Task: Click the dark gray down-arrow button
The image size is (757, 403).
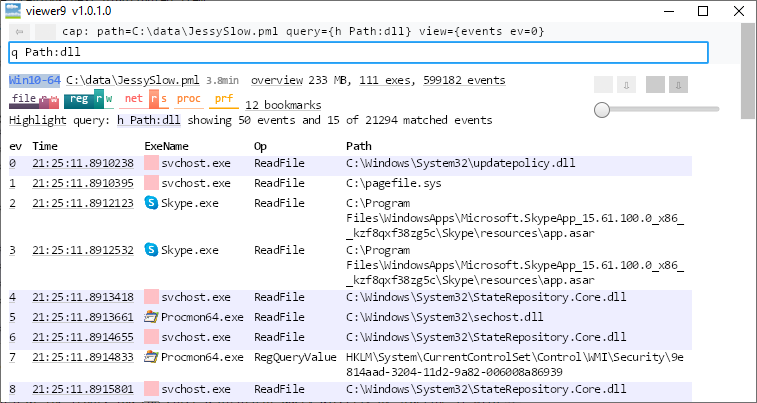Action: (677, 84)
